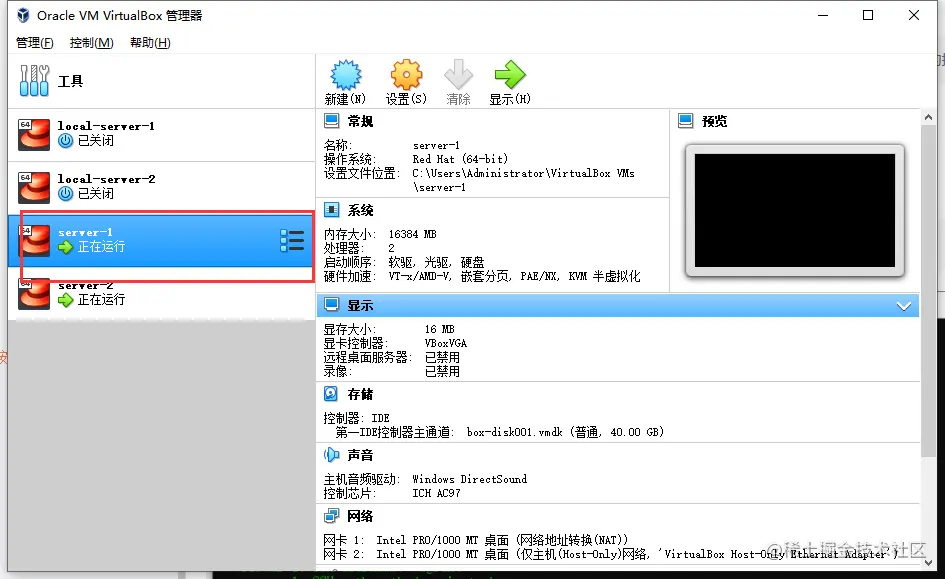Click the 显示(H) show green arrow
The image size is (945, 579).
[510, 75]
